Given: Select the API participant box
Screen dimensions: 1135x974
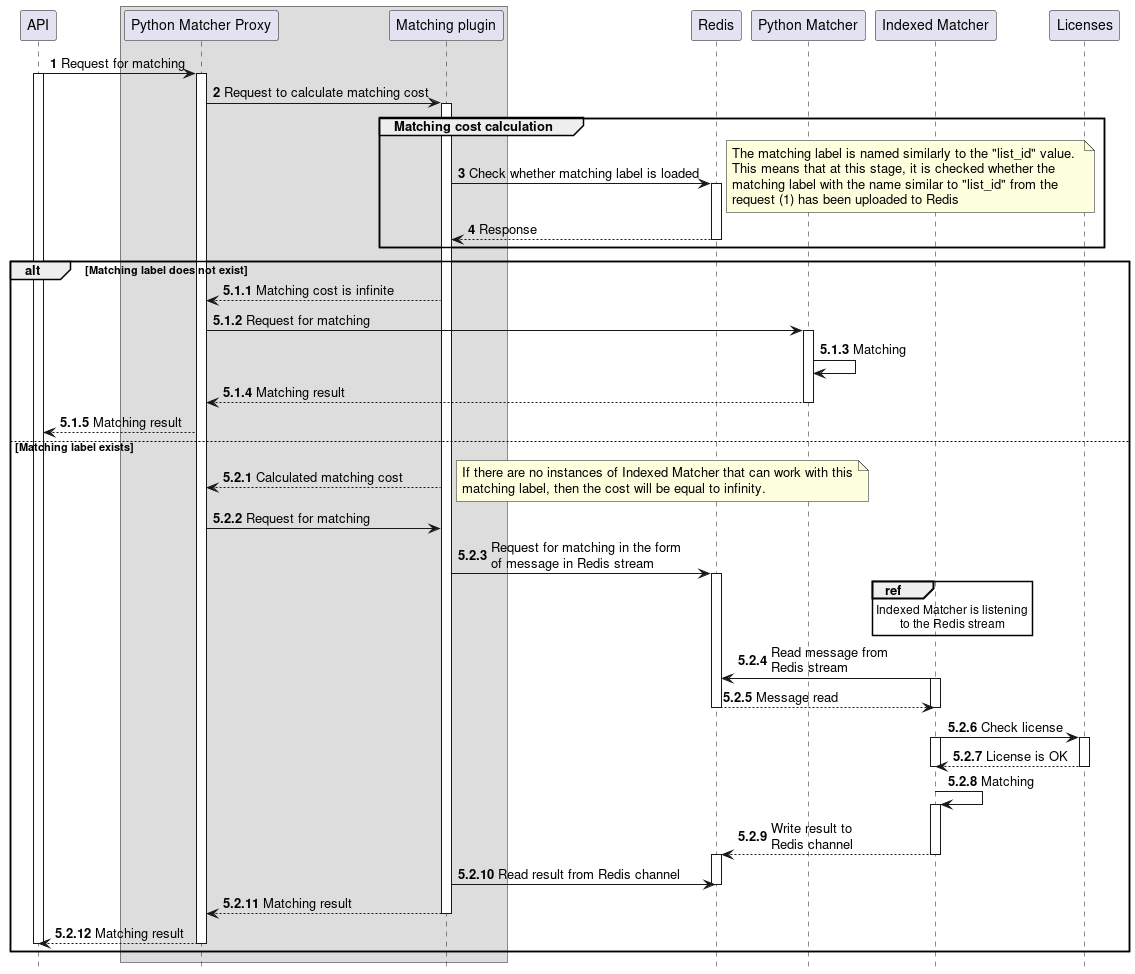Looking at the screenshot, I should 38,25.
